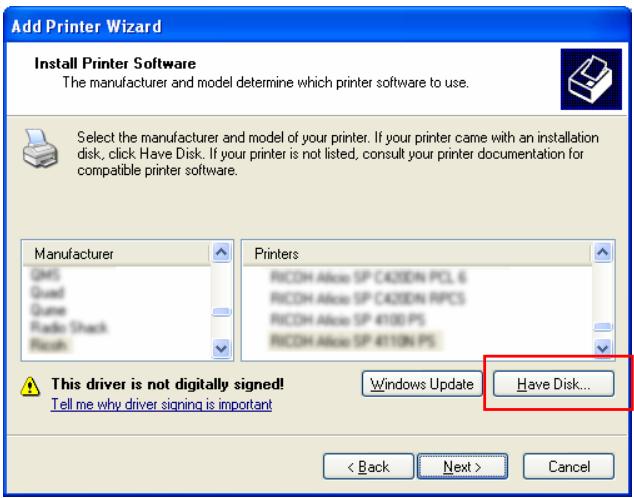The image size is (634, 498).
Task: Click the Manufacturer list up arrow
Action: pos(221,253)
